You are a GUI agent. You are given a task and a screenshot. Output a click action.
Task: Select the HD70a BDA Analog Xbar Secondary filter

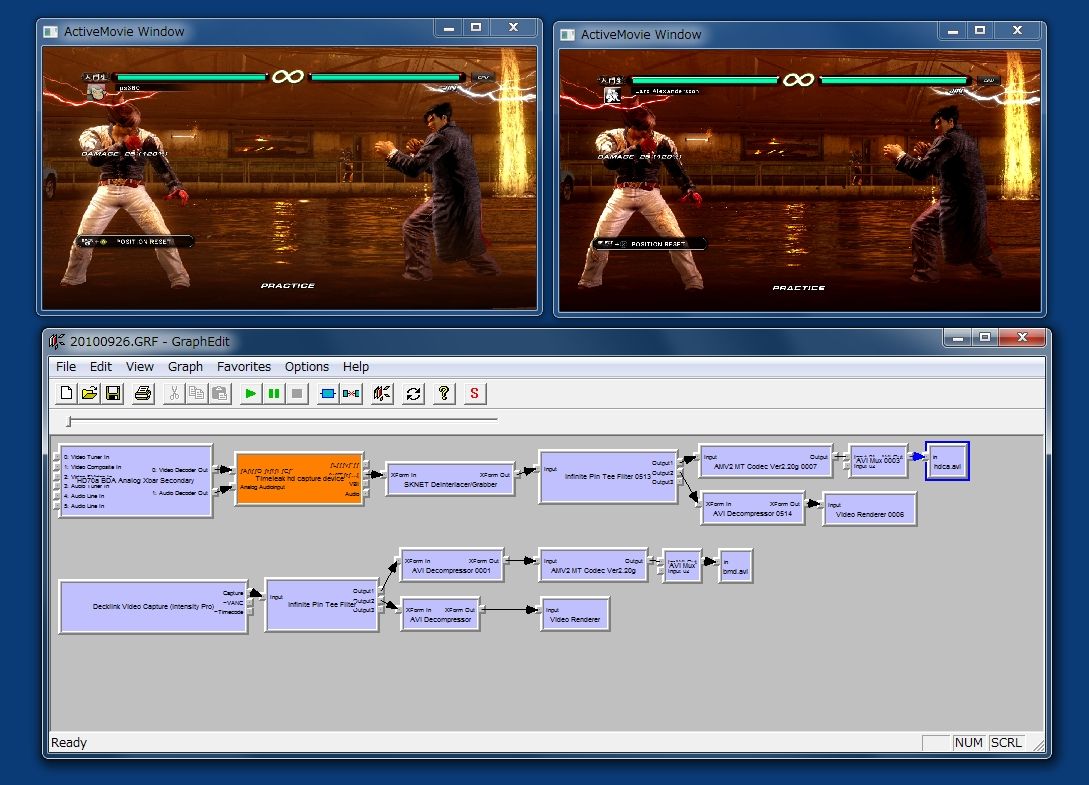[x=135, y=481]
